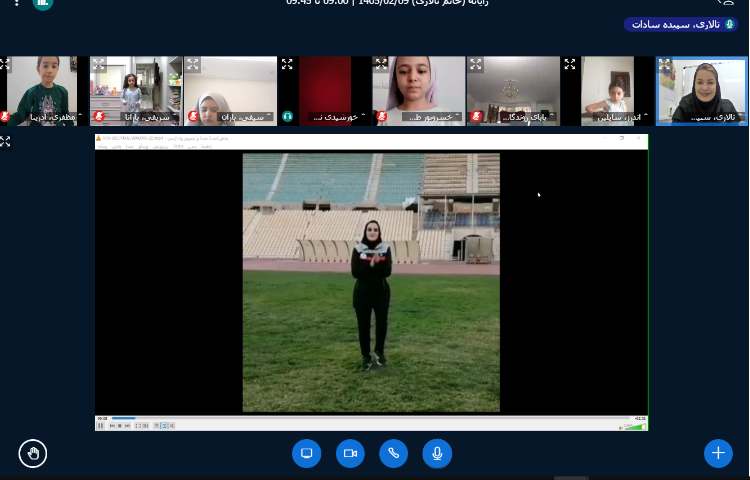The width and height of the screenshot is (750, 480).
Task: Click muted mic icon on مظفری tile
Action: coord(5,116)
